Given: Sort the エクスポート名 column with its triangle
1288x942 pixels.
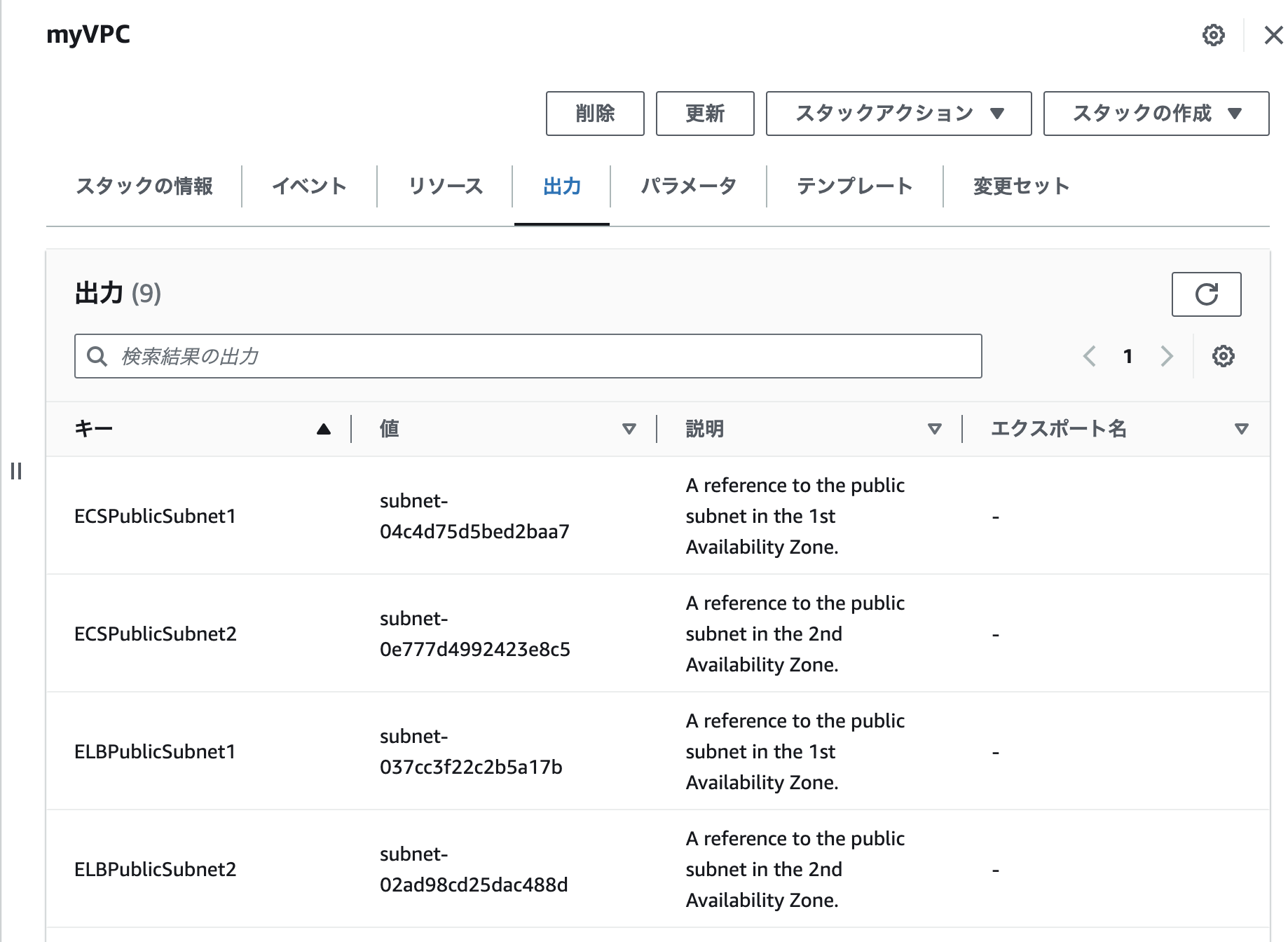Looking at the screenshot, I should (1242, 428).
